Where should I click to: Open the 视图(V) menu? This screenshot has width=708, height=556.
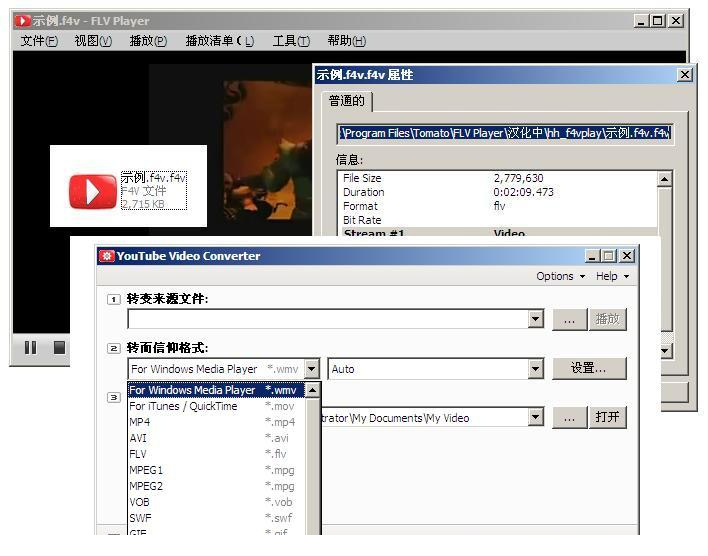click(x=93, y=41)
